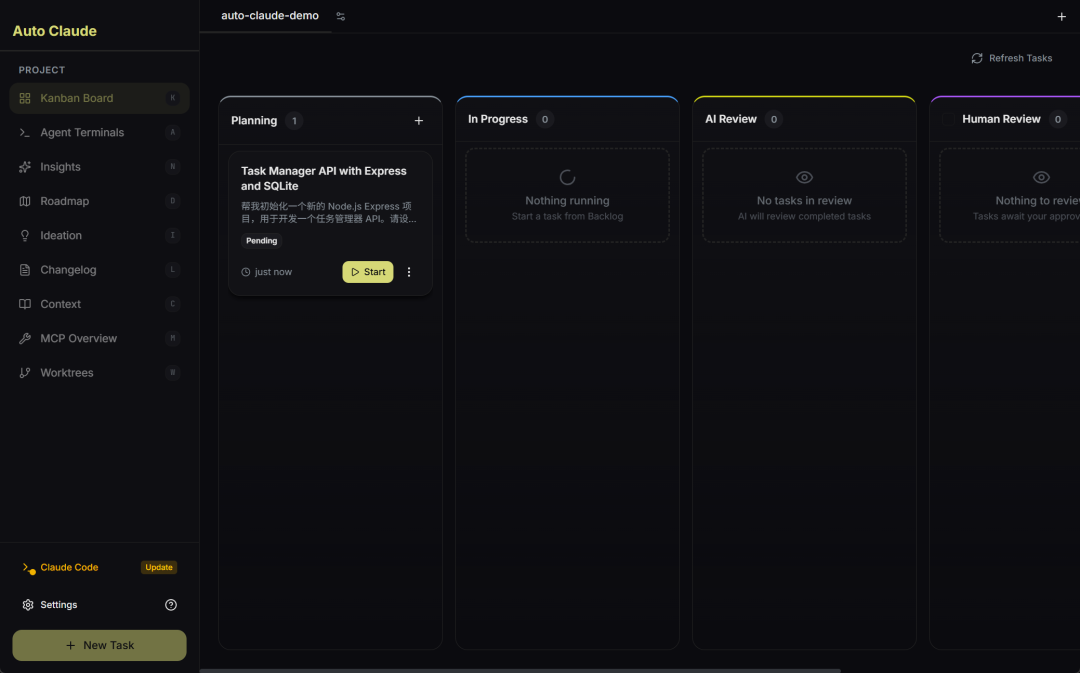Click the Planning column header
The image size is (1080, 673).
click(x=254, y=121)
